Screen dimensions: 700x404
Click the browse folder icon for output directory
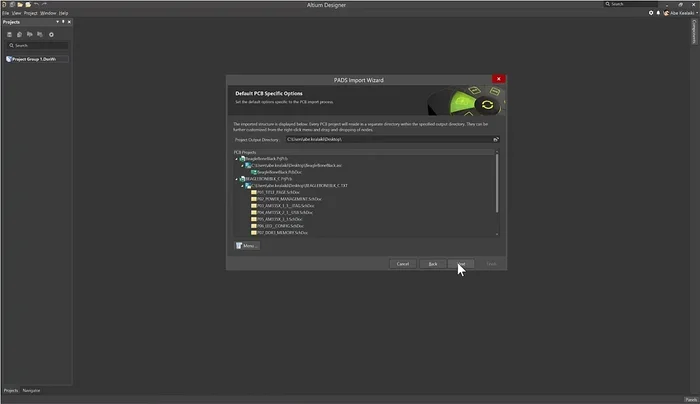click(495, 139)
